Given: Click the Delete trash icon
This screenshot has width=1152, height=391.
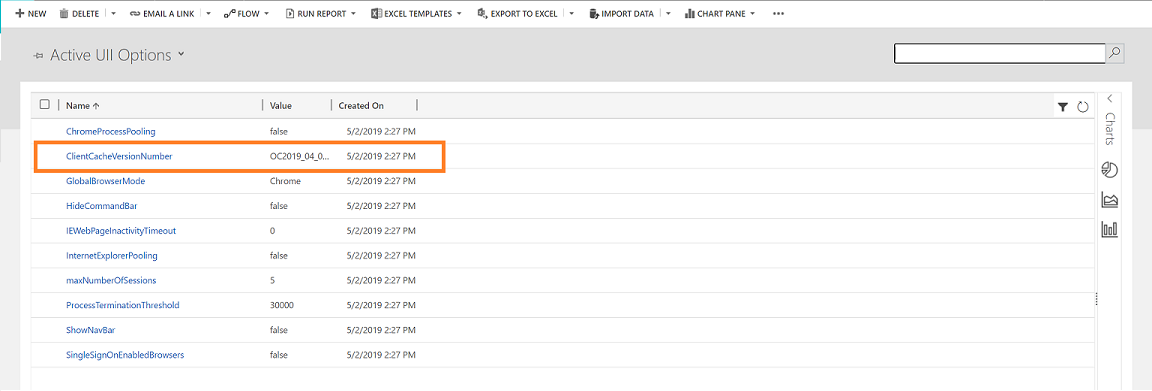Looking at the screenshot, I should (64, 14).
